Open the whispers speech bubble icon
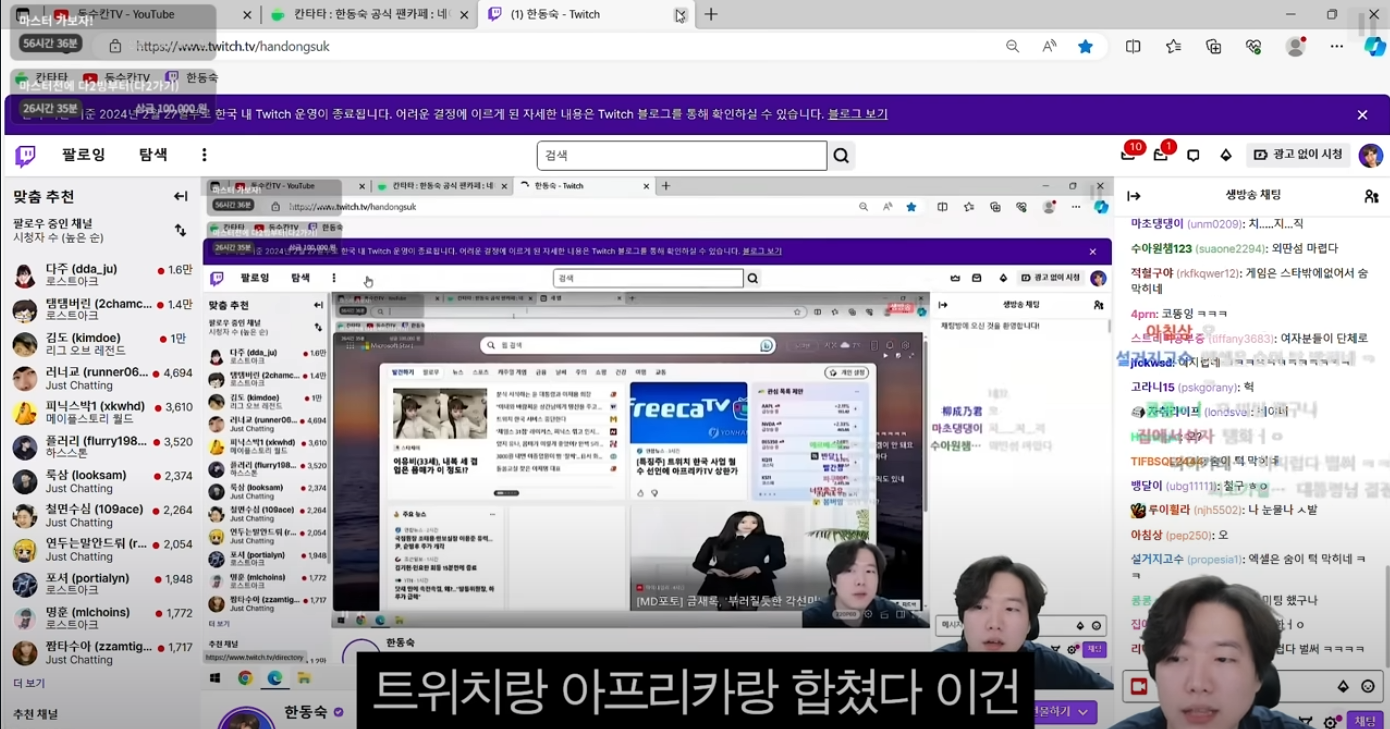 click(1193, 155)
